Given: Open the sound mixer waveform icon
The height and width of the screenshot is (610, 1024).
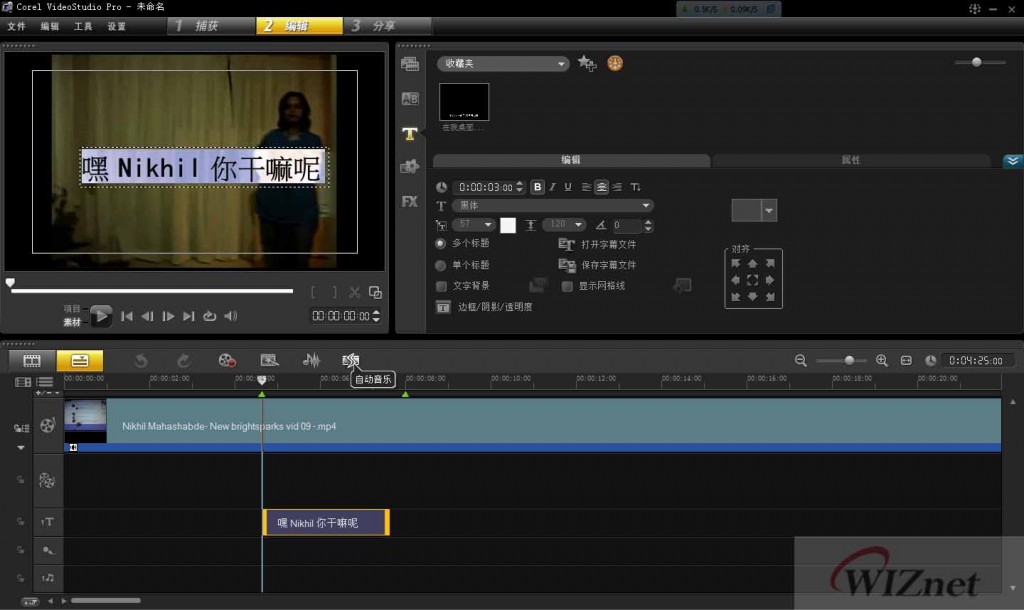Looking at the screenshot, I should pos(312,360).
